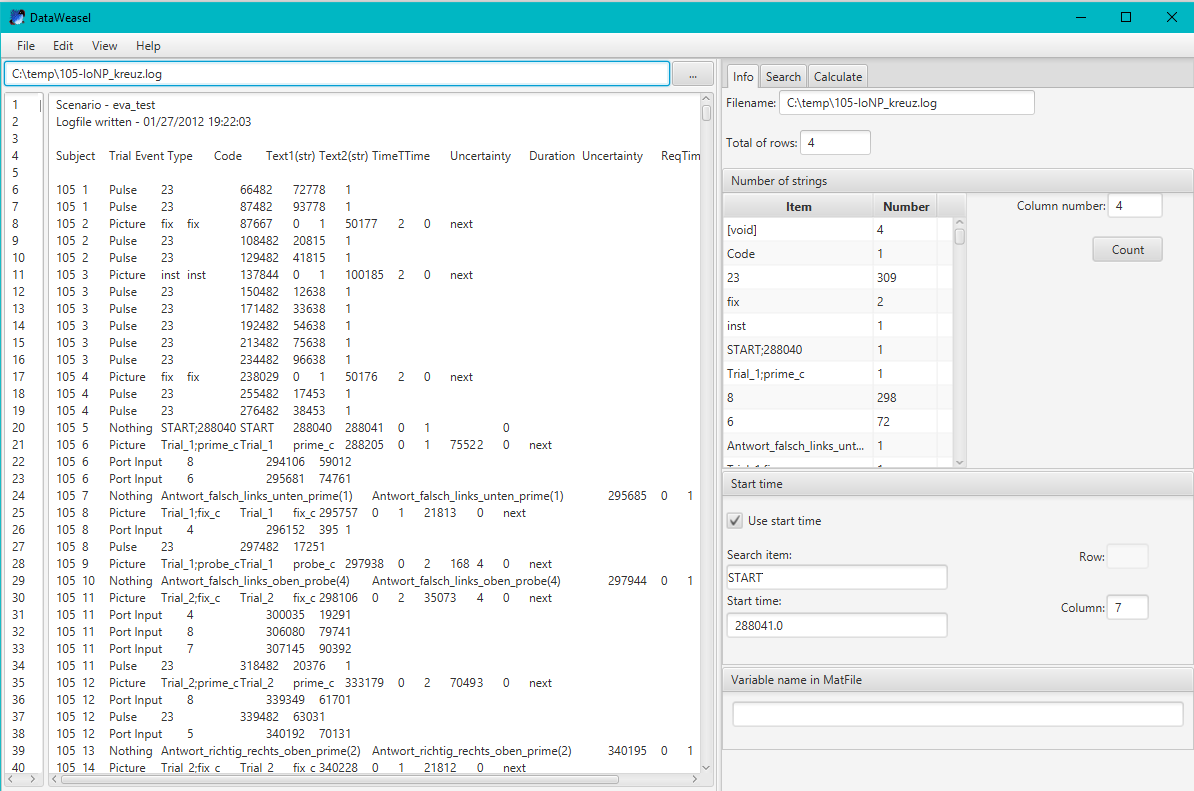Click the browse file "..." button

tap(693, 75)
